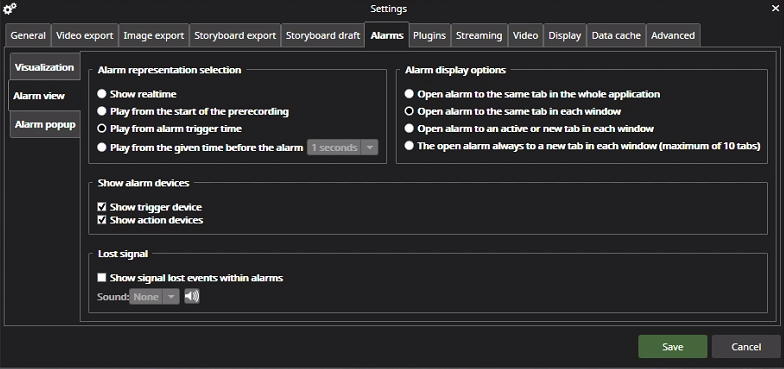The height and width of the screenshot is (369, 784).
Task: Open the Video export tab
Action: pos(84,36)
